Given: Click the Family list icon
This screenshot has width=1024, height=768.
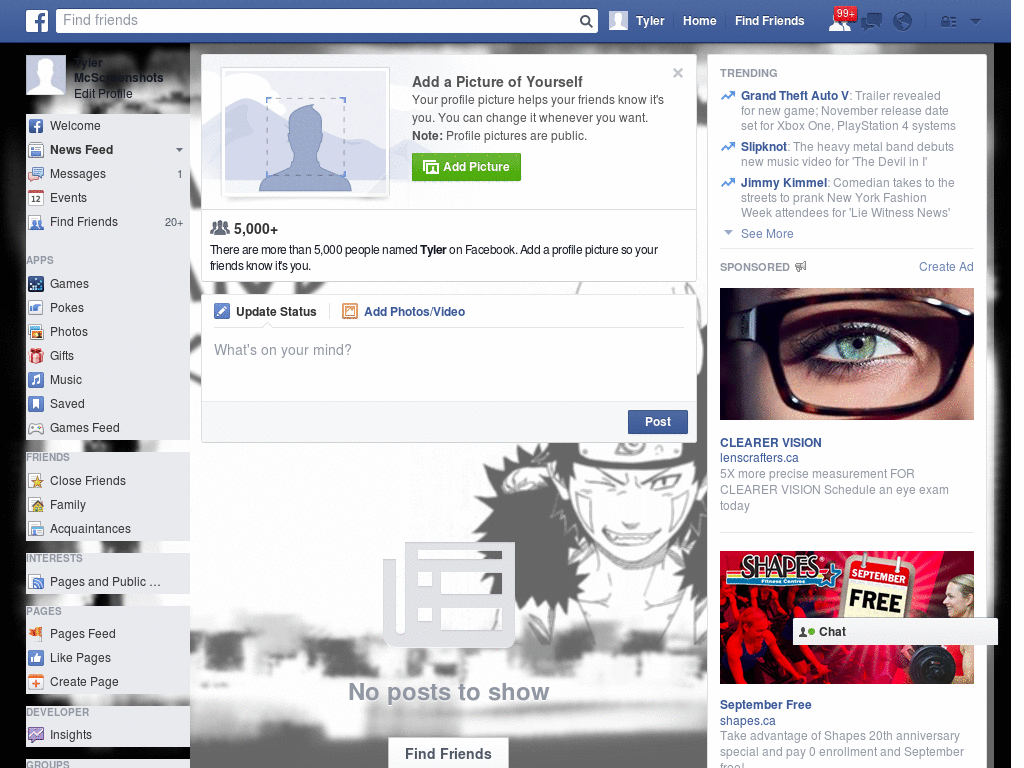Looking at the screenshot, I should 36,505.
